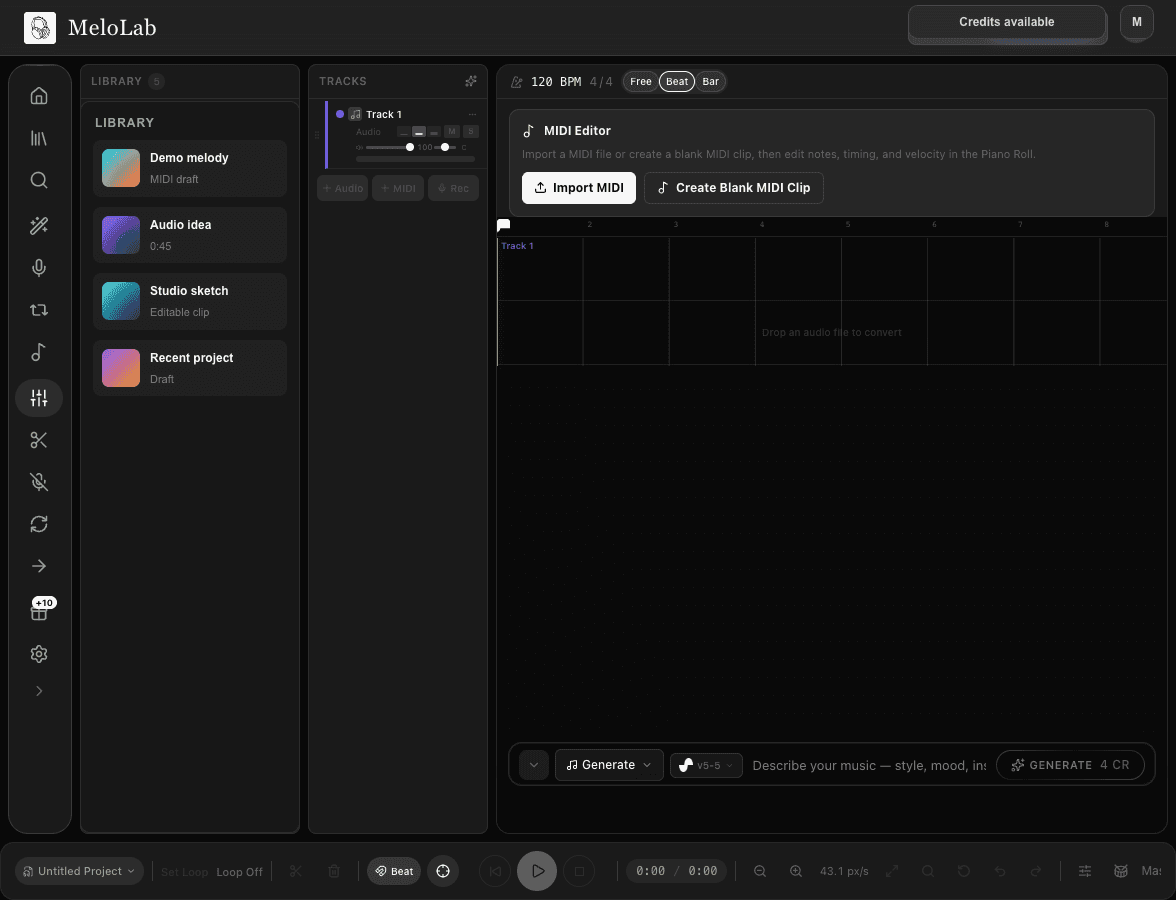Open the v5-5 model version dropdown
This screenshot has height=900, width=1176.
click(706, 765)
